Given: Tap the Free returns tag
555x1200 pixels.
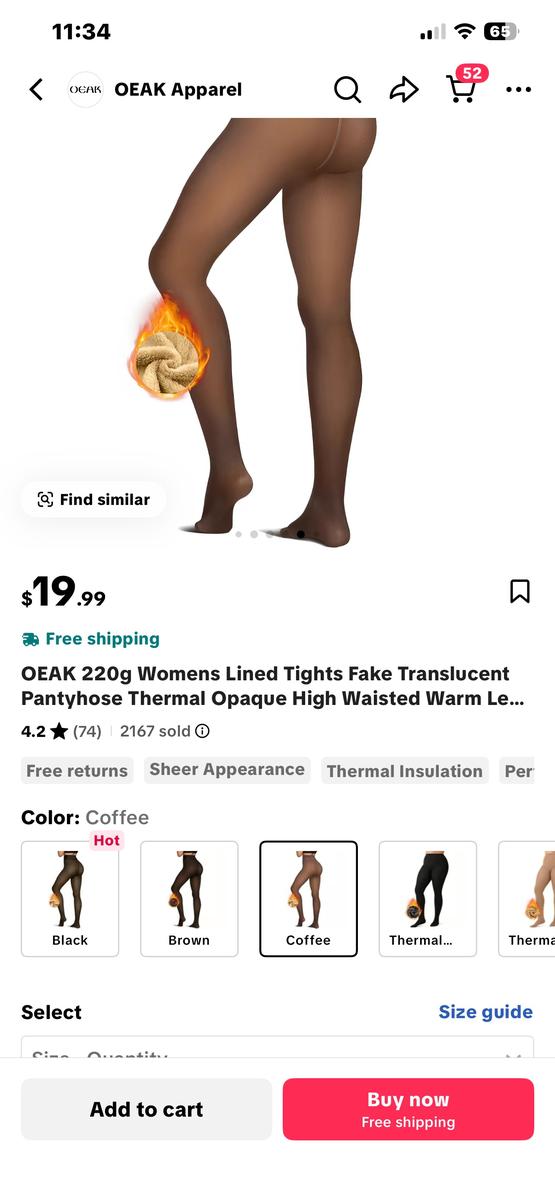Looking at the screenshot, I should (77, 771).
